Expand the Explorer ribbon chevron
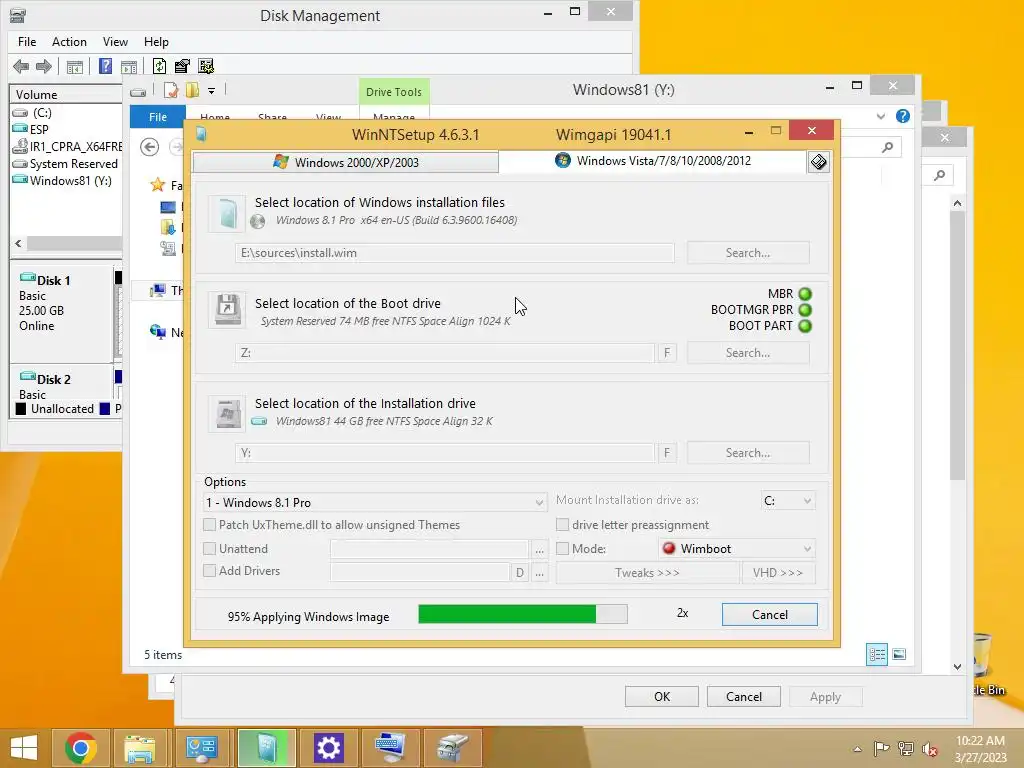1024x768 pixels. [880, 116]
